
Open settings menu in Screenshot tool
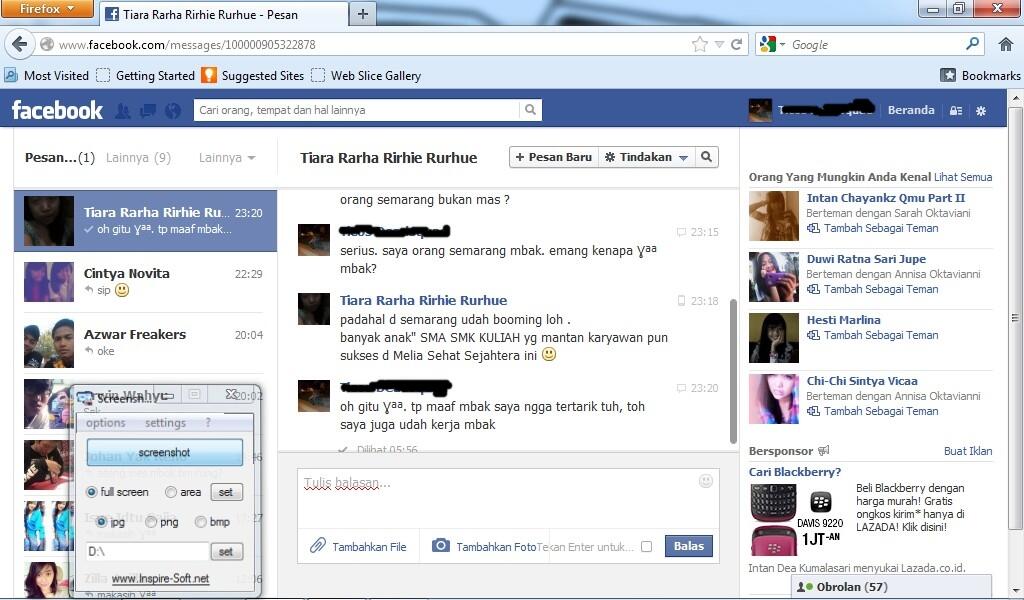tap(165, 423)
